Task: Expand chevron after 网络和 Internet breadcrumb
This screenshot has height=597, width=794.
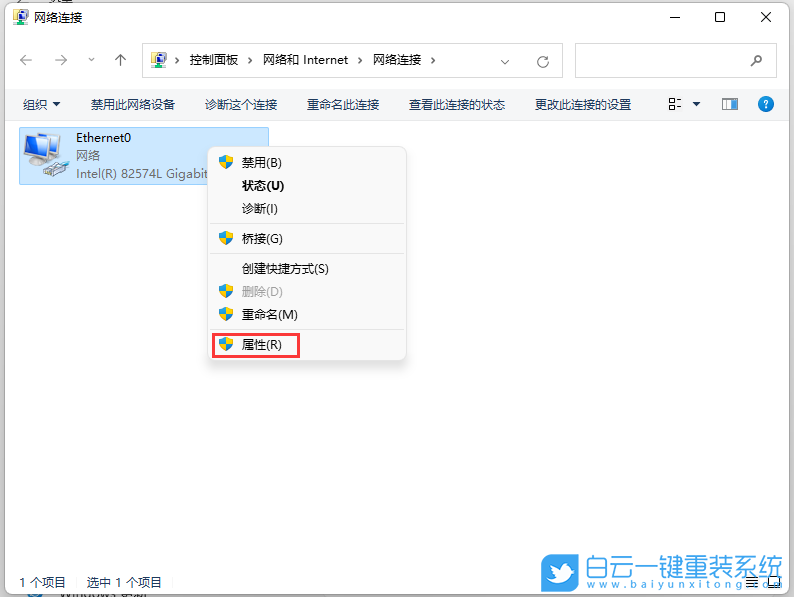Action: pos(360,61)
